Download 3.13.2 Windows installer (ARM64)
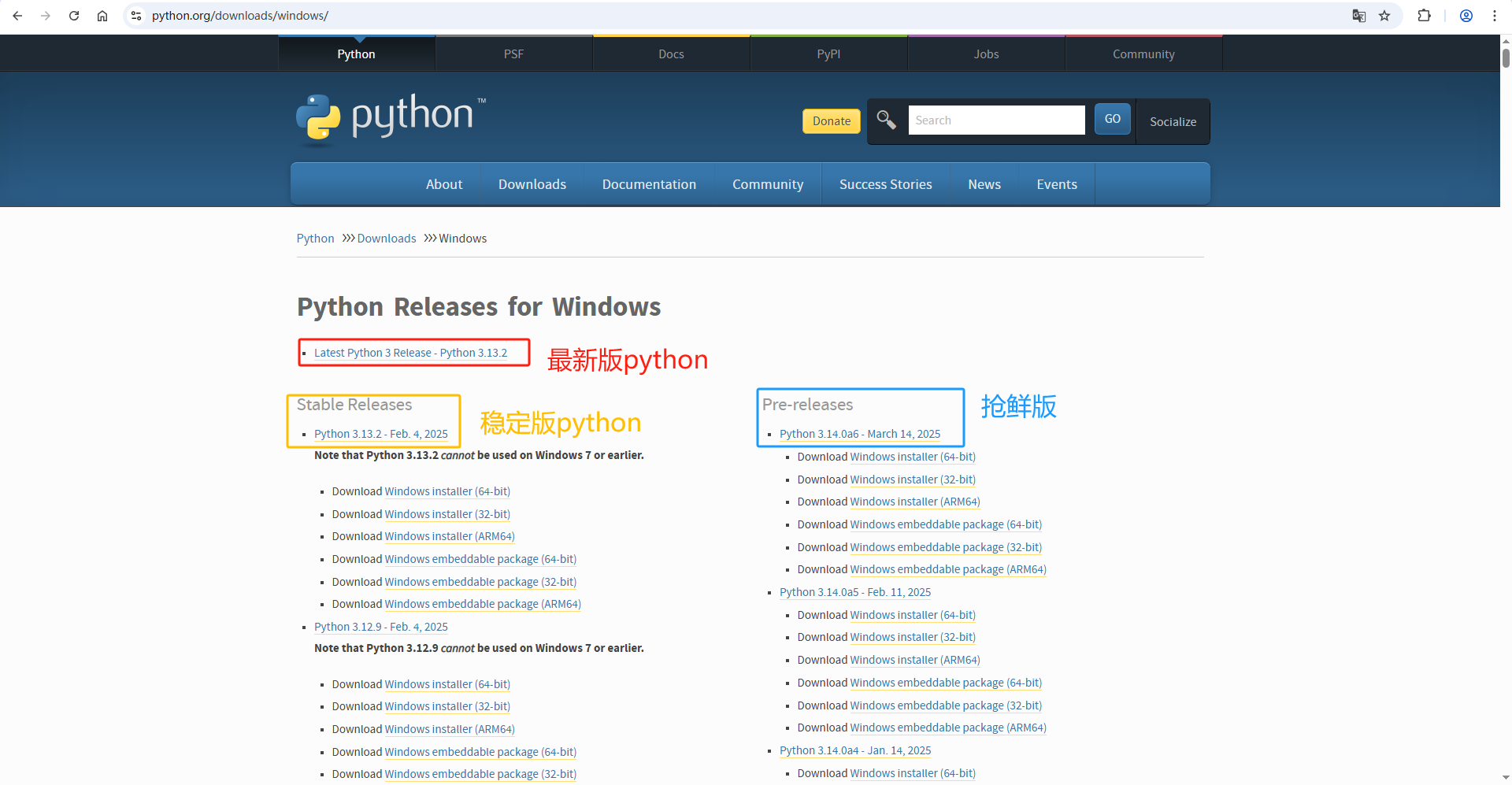 click(450, 536)
